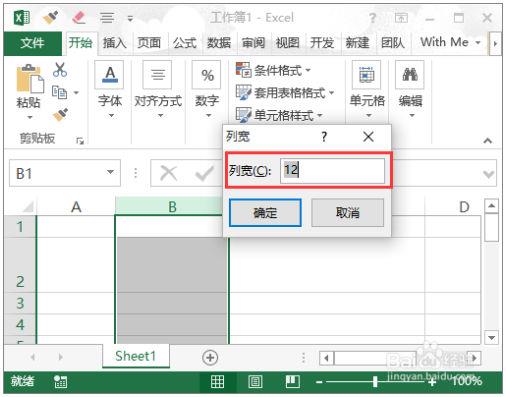This screenshot has width=506, height=397.
Task: Click the vertical scrollbar up arrow
Action: 492,206
